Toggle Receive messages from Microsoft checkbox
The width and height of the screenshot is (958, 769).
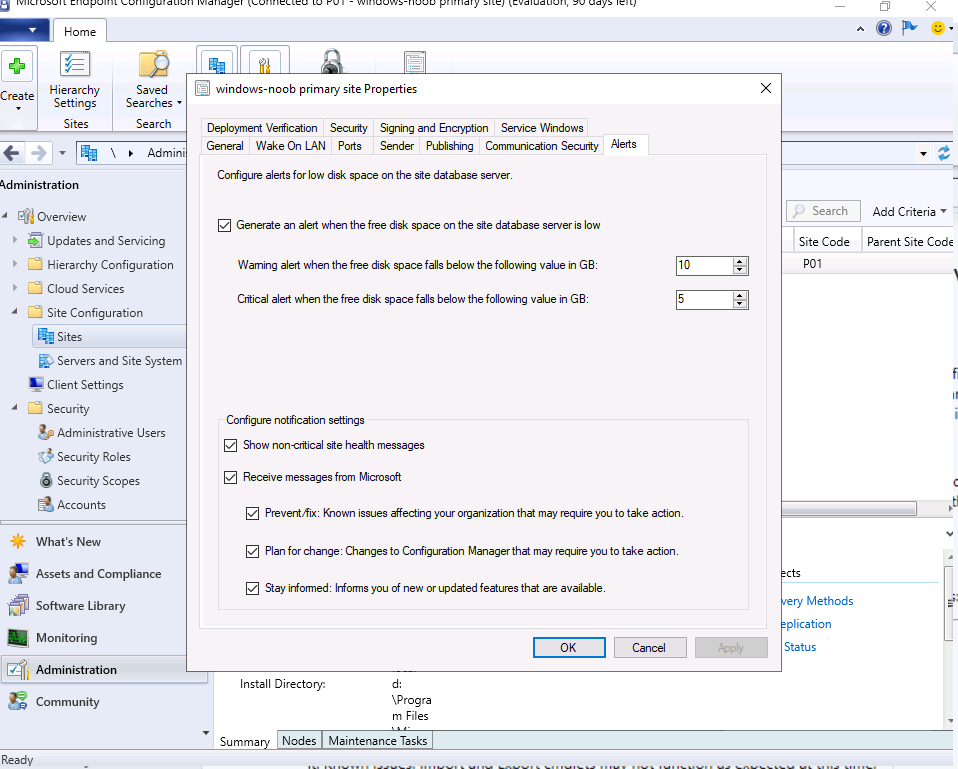(230, 477)
